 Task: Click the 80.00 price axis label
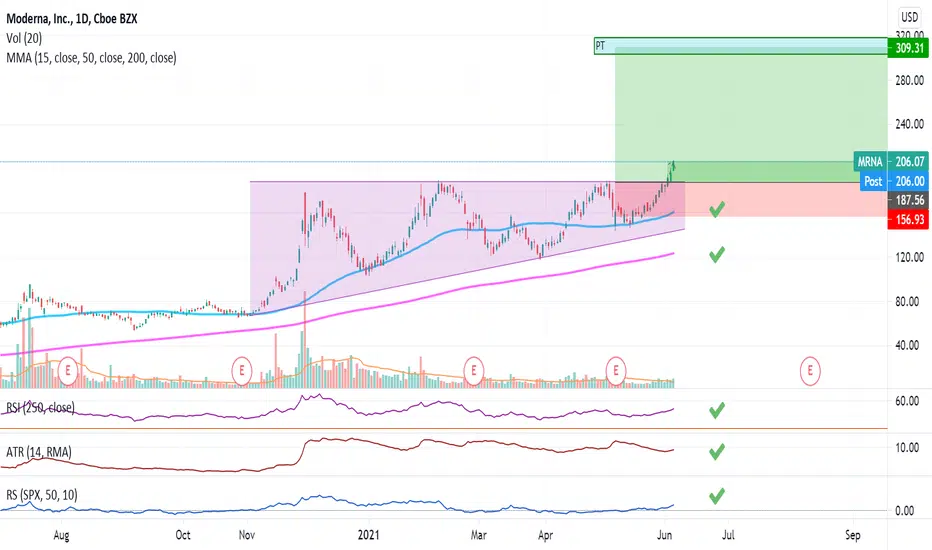click(909, 301)
